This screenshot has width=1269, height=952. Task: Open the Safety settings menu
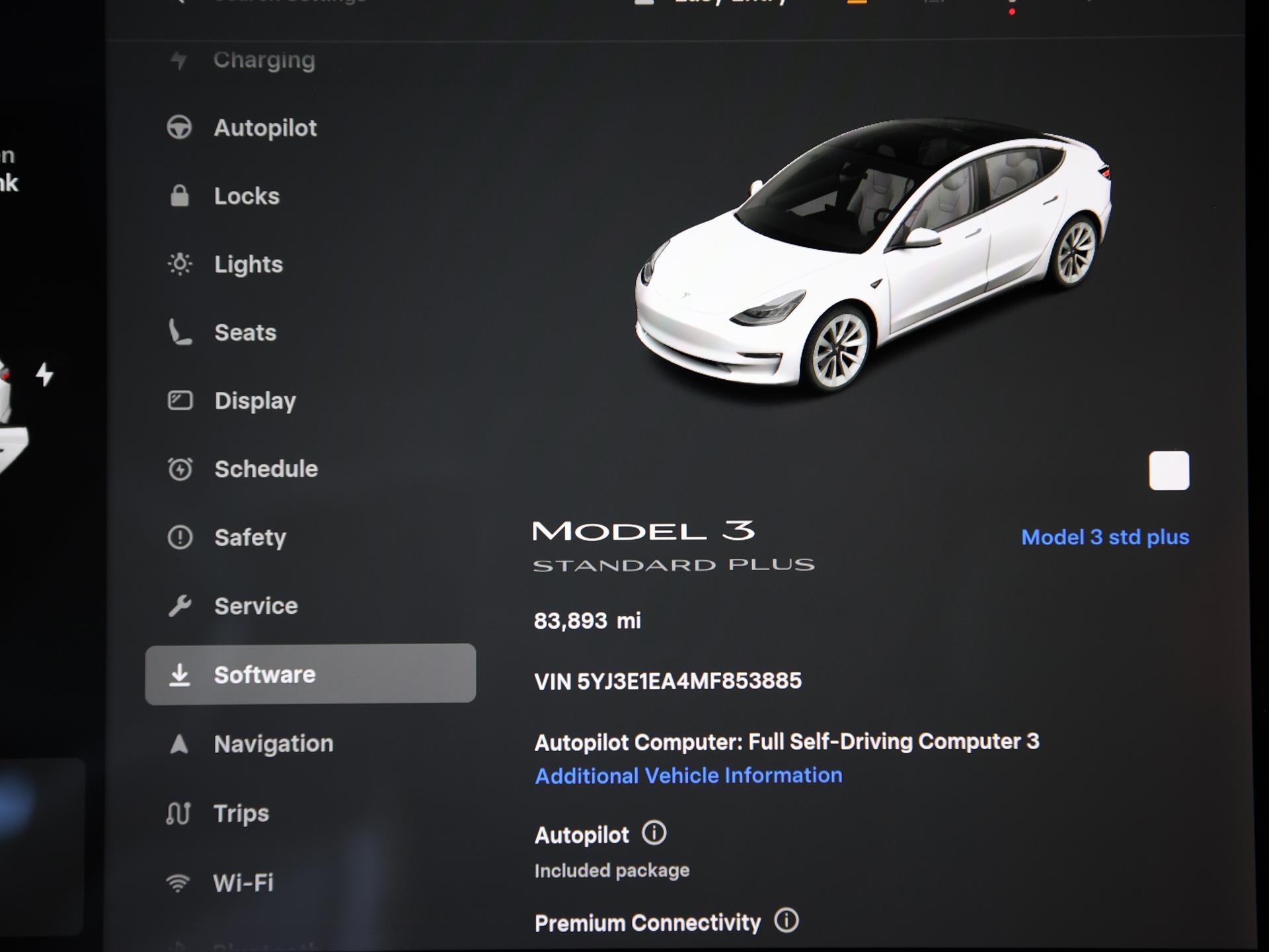tap(250, 537)
